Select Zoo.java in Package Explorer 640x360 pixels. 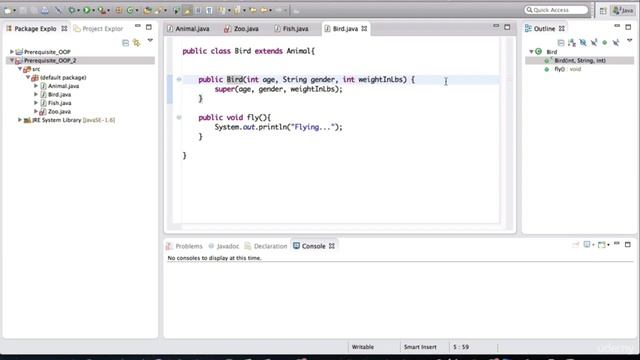[59, 111]
